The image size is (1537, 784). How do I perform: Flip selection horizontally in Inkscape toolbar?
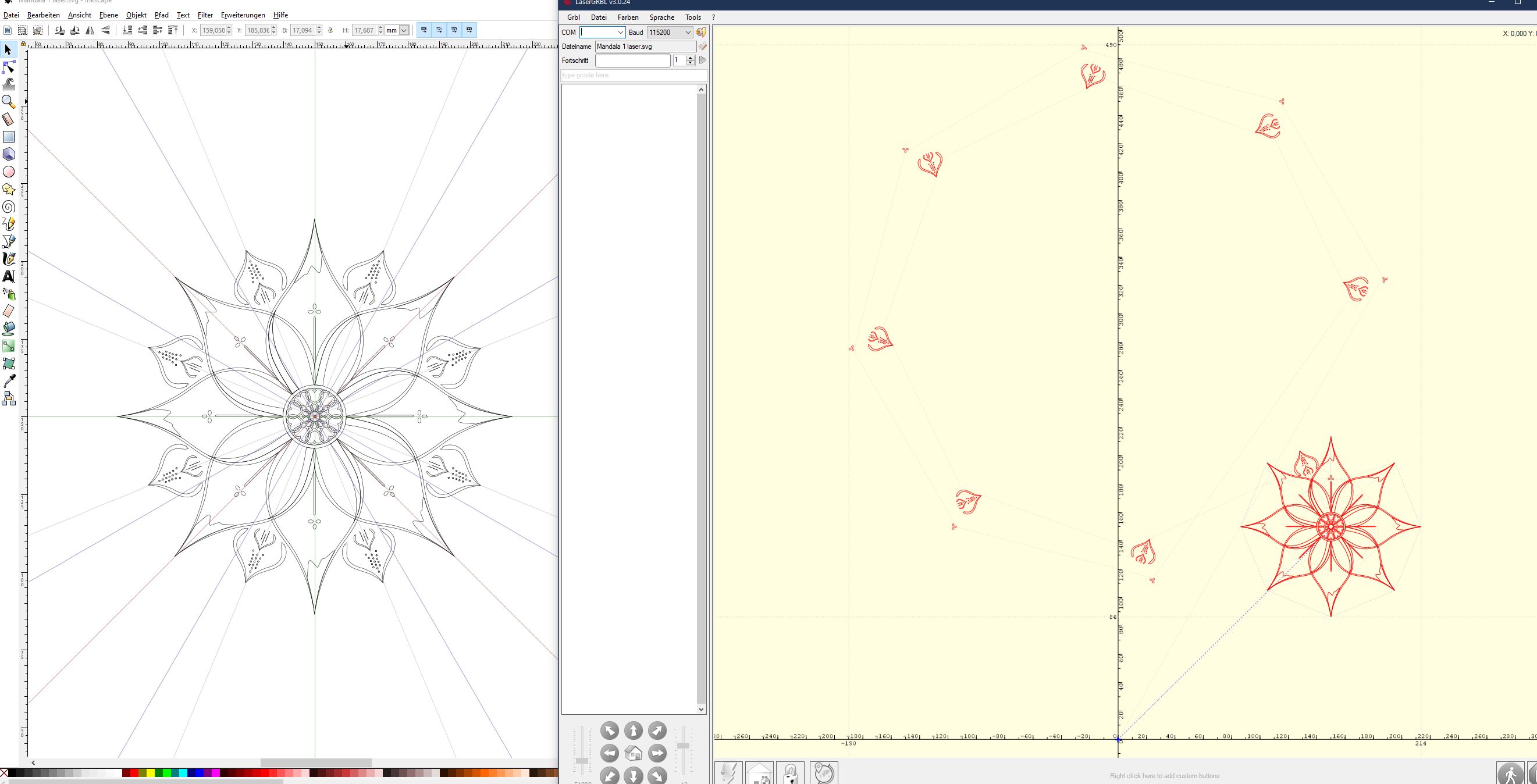[90, 30]
